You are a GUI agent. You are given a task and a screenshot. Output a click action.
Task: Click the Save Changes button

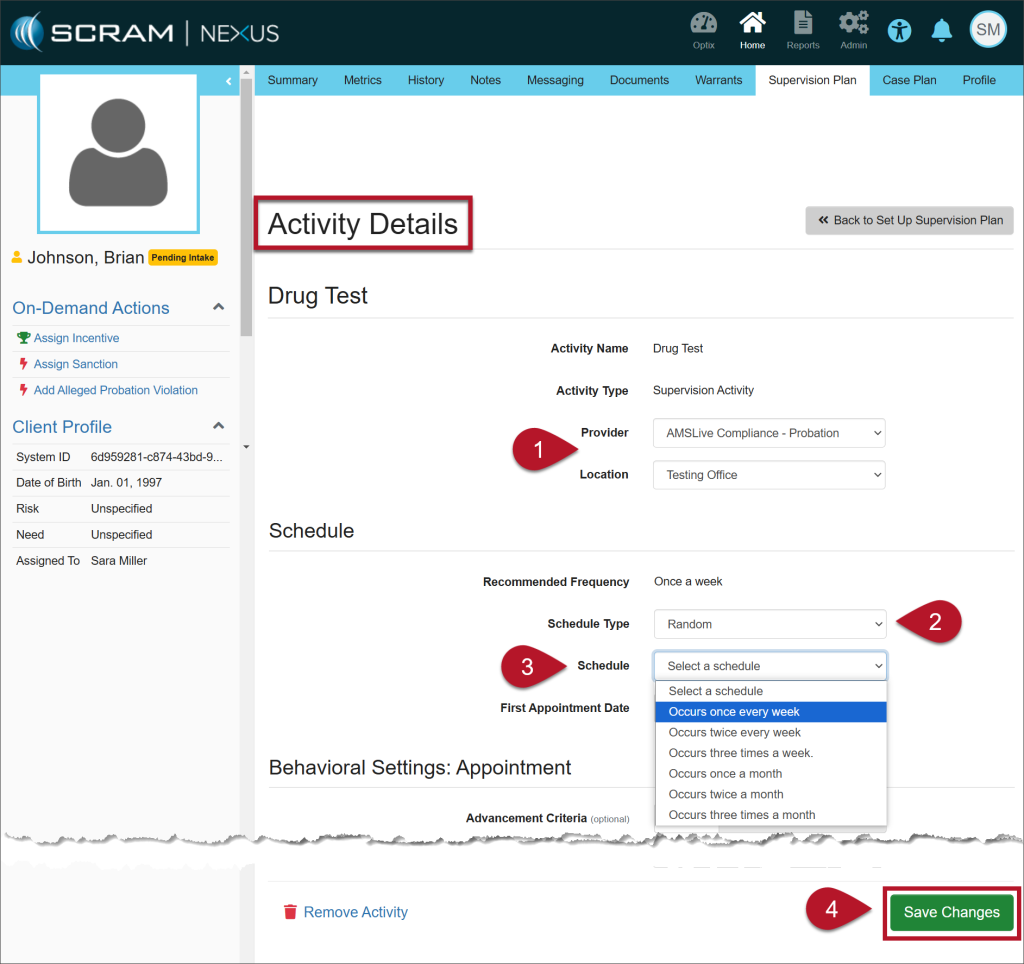951,912
